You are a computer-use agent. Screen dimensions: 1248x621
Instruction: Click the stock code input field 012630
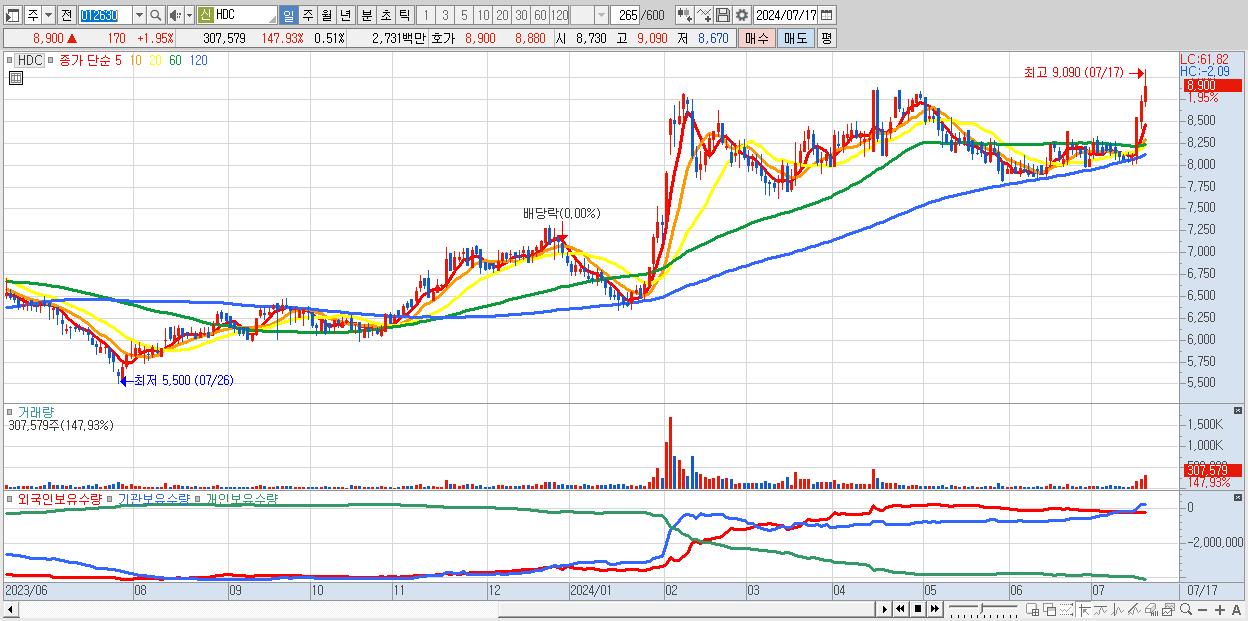tap(104, 15)
